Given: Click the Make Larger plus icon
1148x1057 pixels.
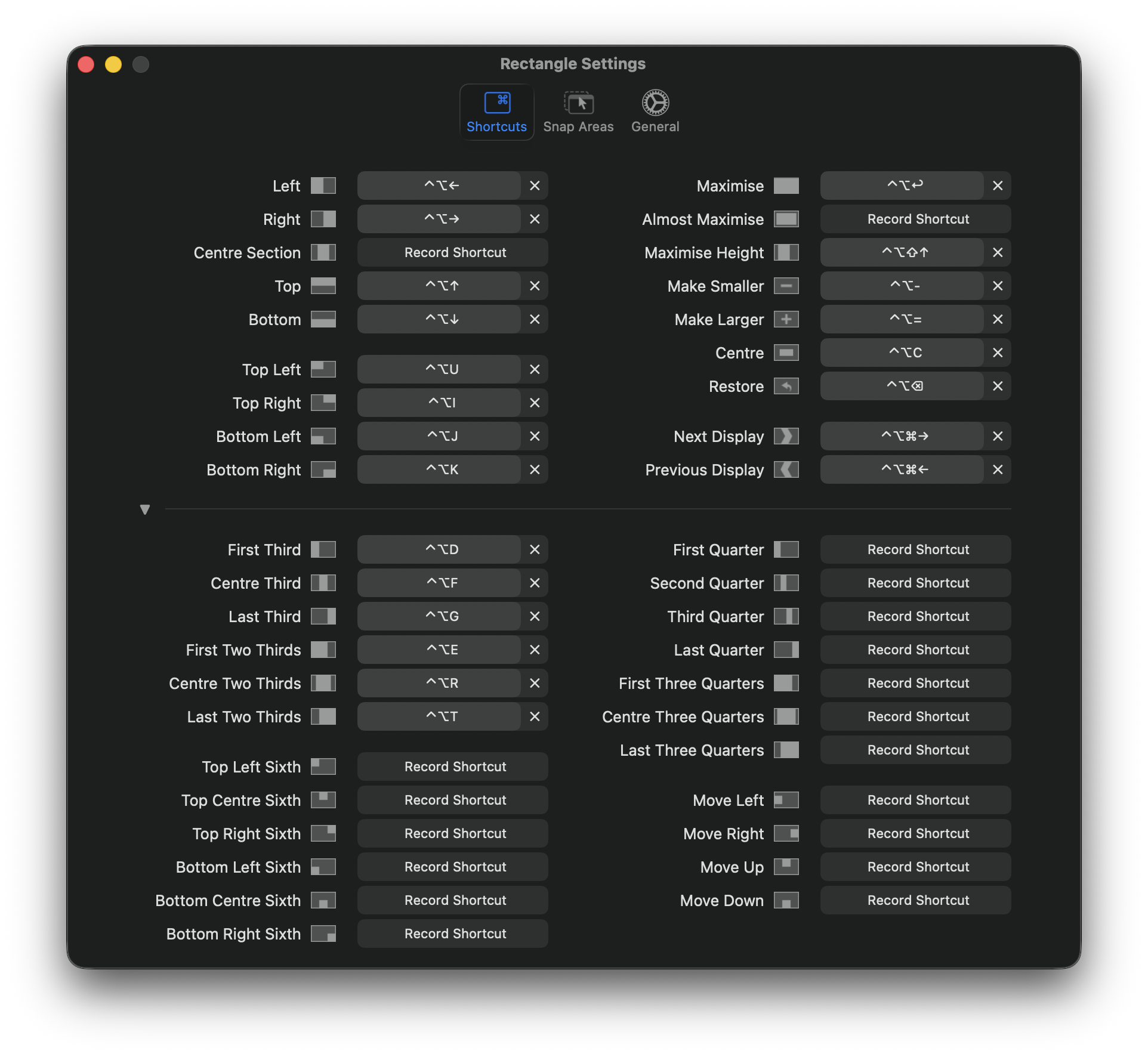Looking at the screenshot, I should point(786,319).
